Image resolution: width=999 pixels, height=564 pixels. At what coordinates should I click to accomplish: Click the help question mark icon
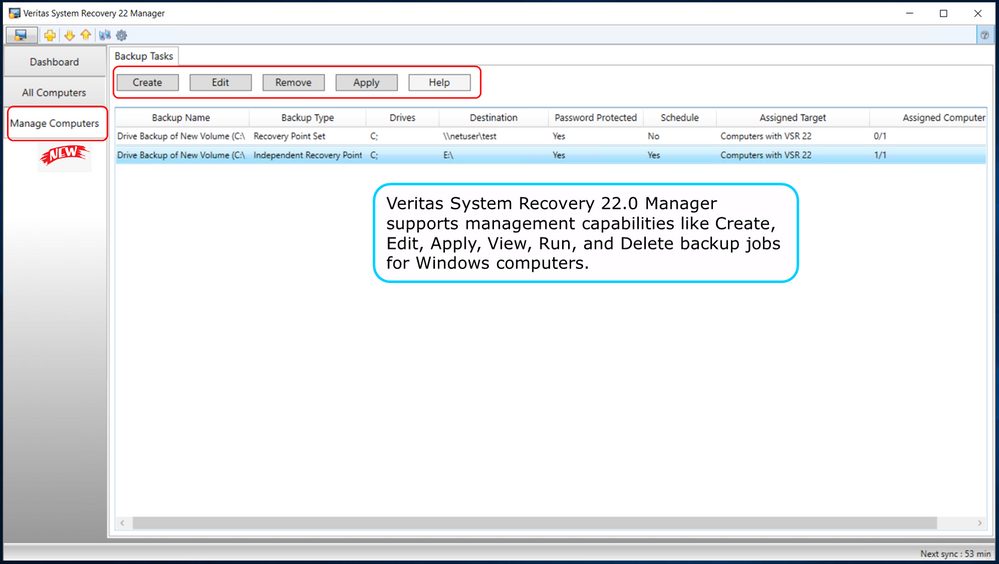point(984,35)
